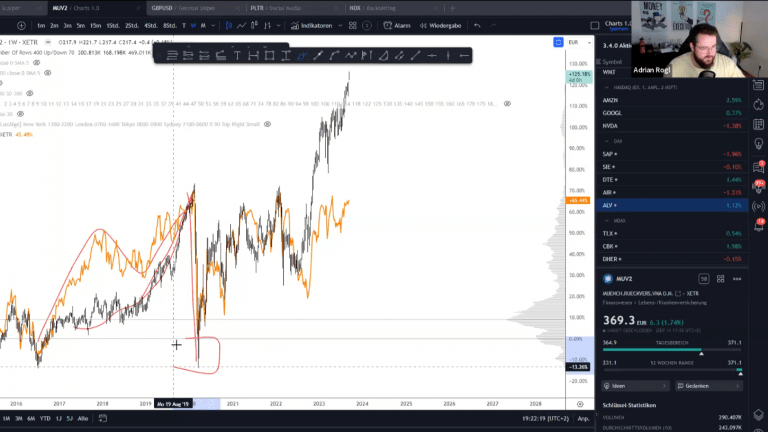Open a new tab with the plus button

click(x=452, y=8)
